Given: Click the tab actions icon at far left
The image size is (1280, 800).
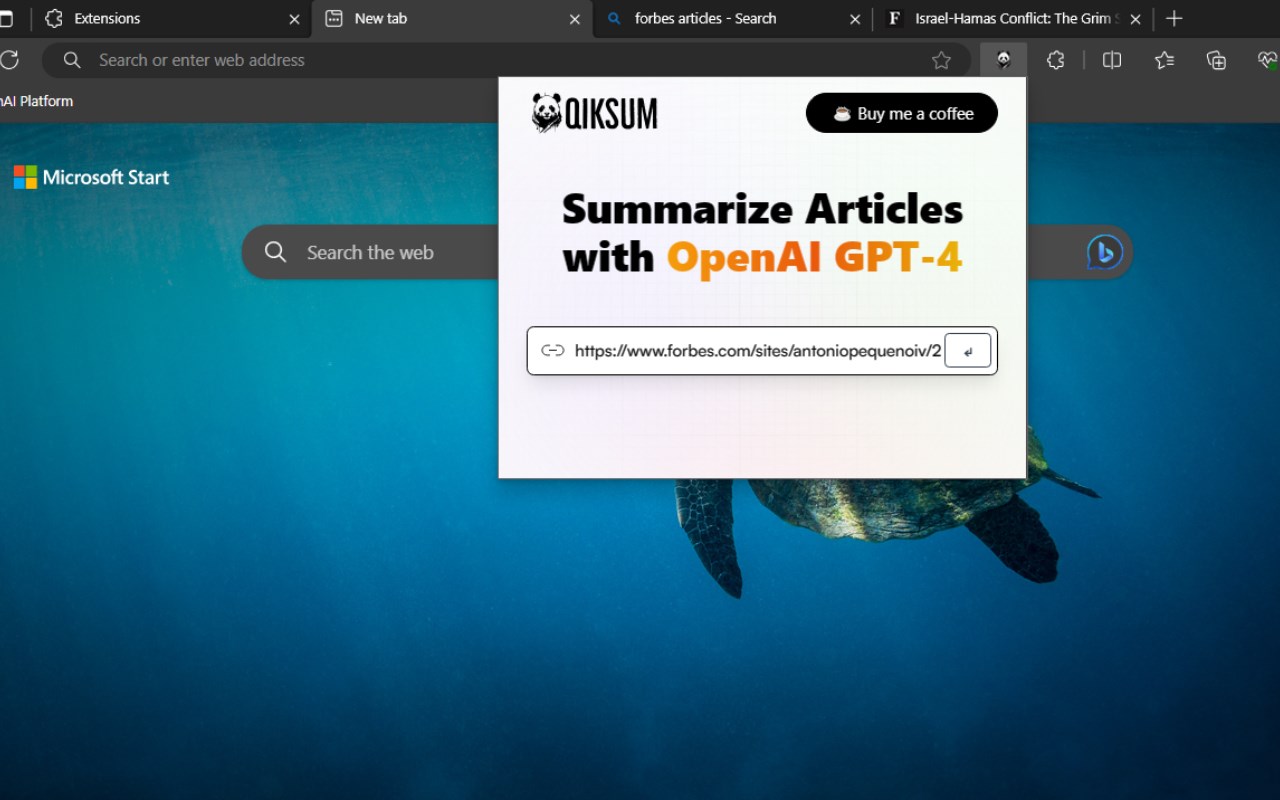Looking at the screenshot, I should (x=7, y=18).
